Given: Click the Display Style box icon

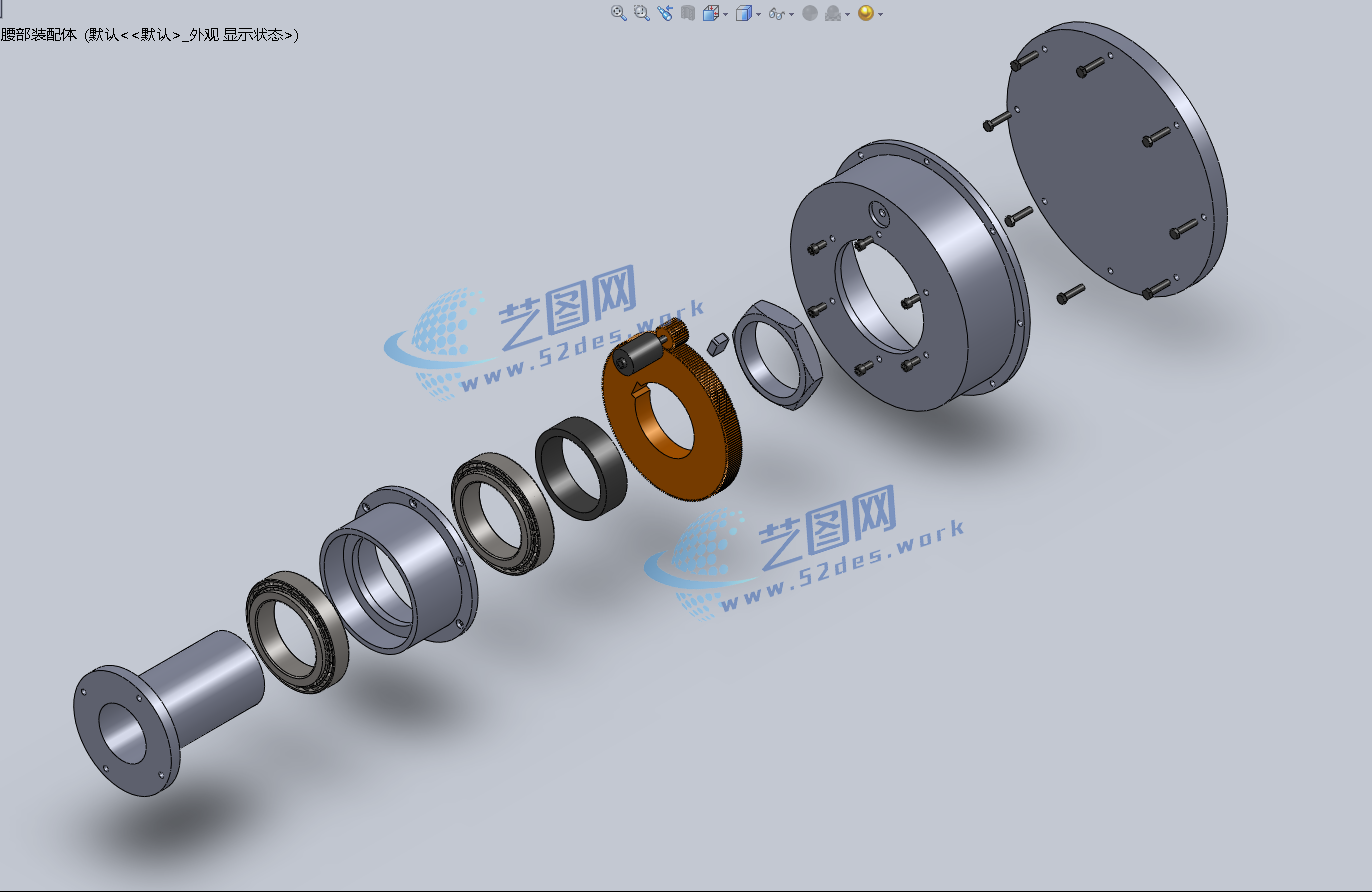Looking at the screenshot, I should click(x=744, y=13).
